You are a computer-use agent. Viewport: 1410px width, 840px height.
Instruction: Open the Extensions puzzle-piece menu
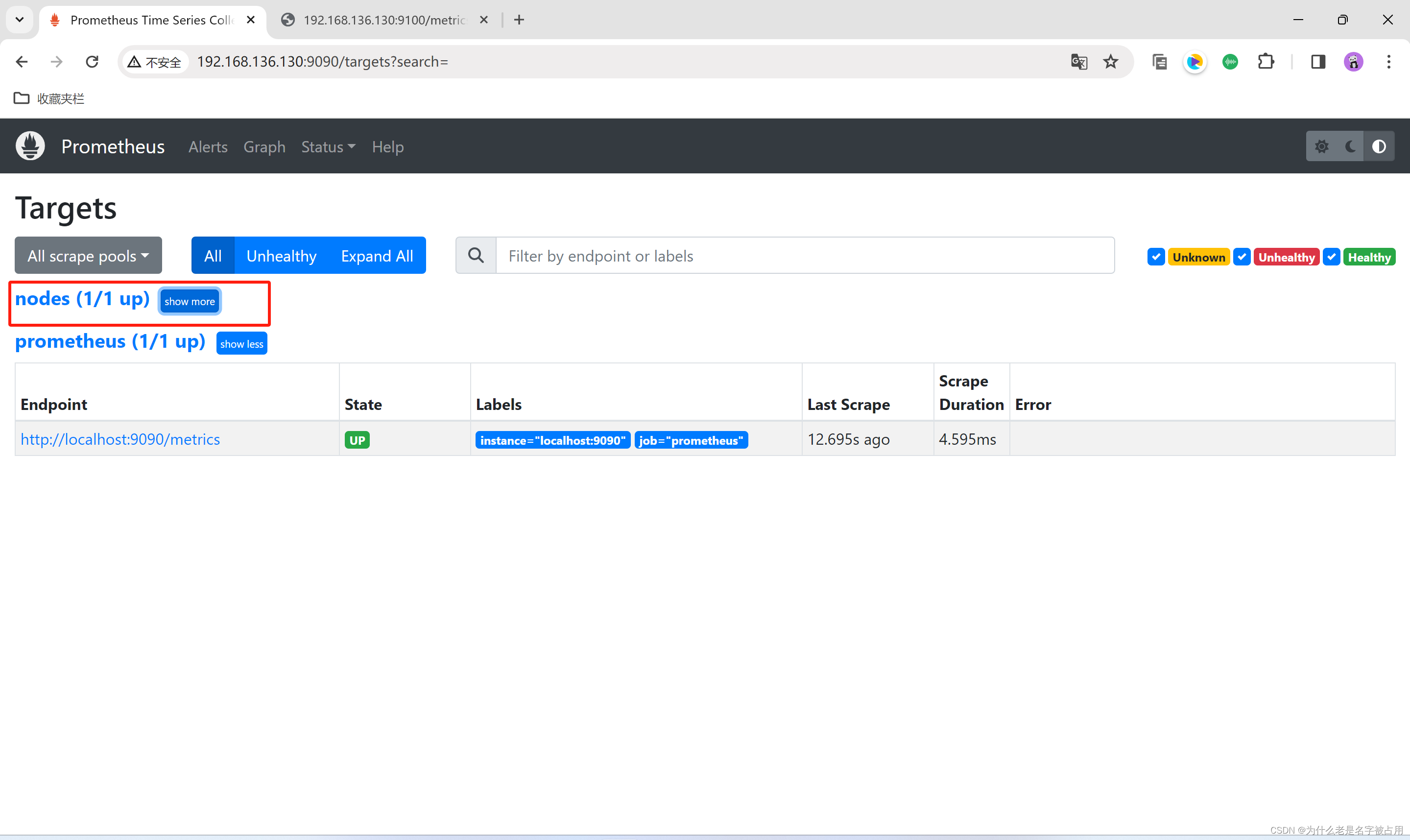click(1266, 62)
